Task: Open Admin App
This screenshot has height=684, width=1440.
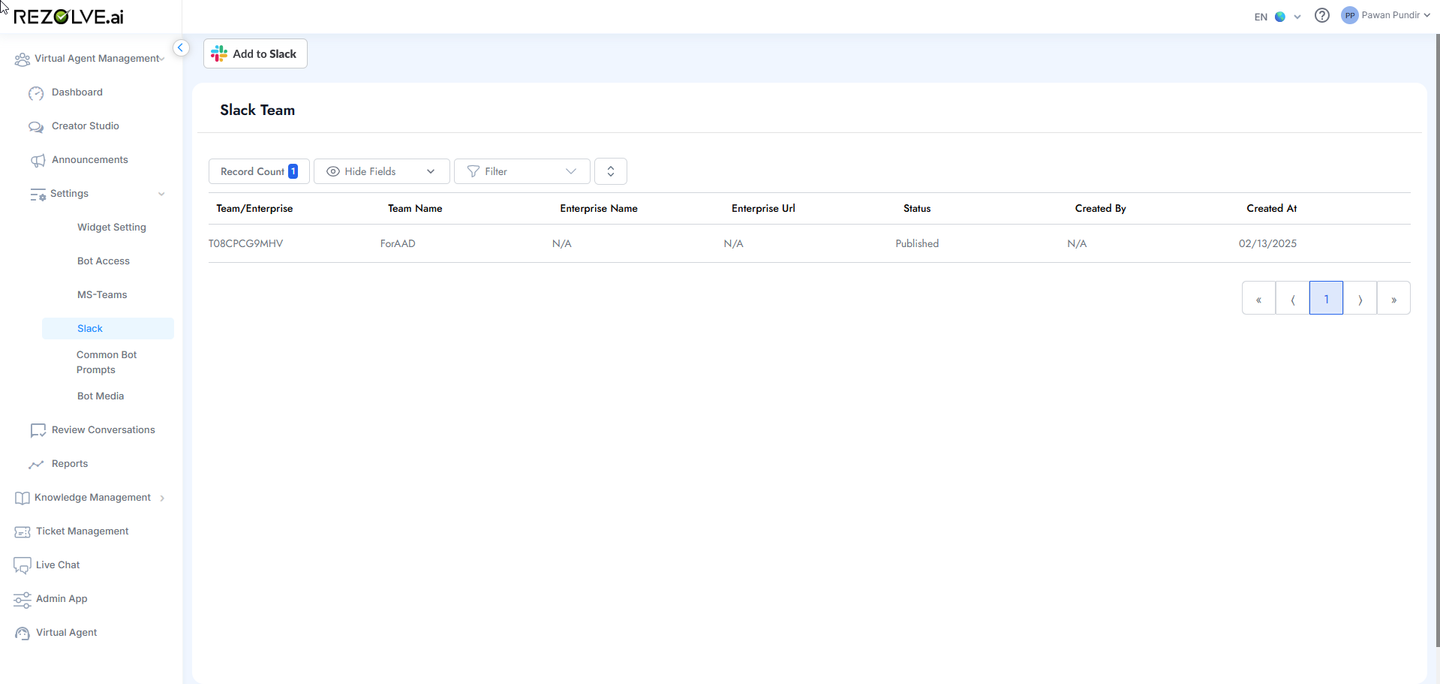Action: 61,599
